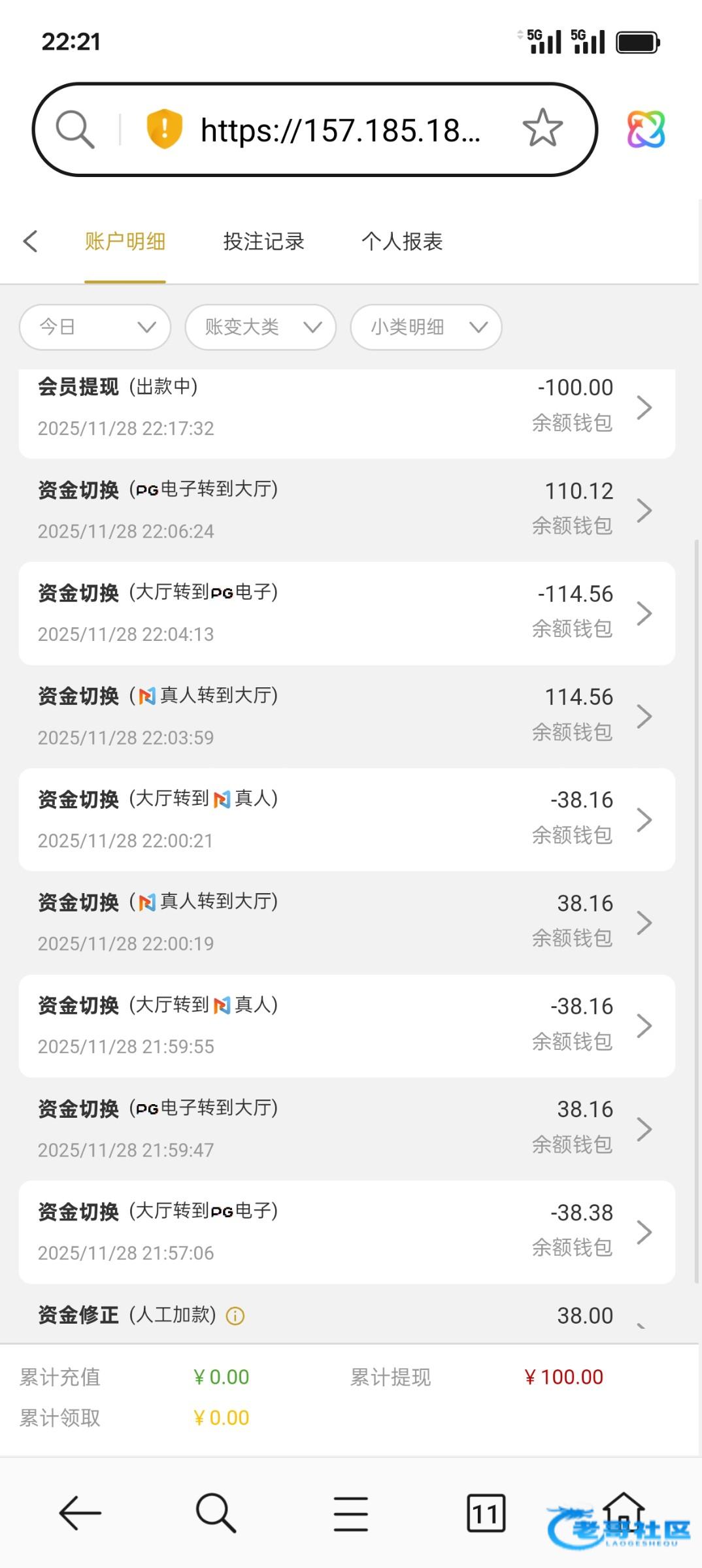
Task: Tap the security warning shield icon
Action: pos(164,129)
